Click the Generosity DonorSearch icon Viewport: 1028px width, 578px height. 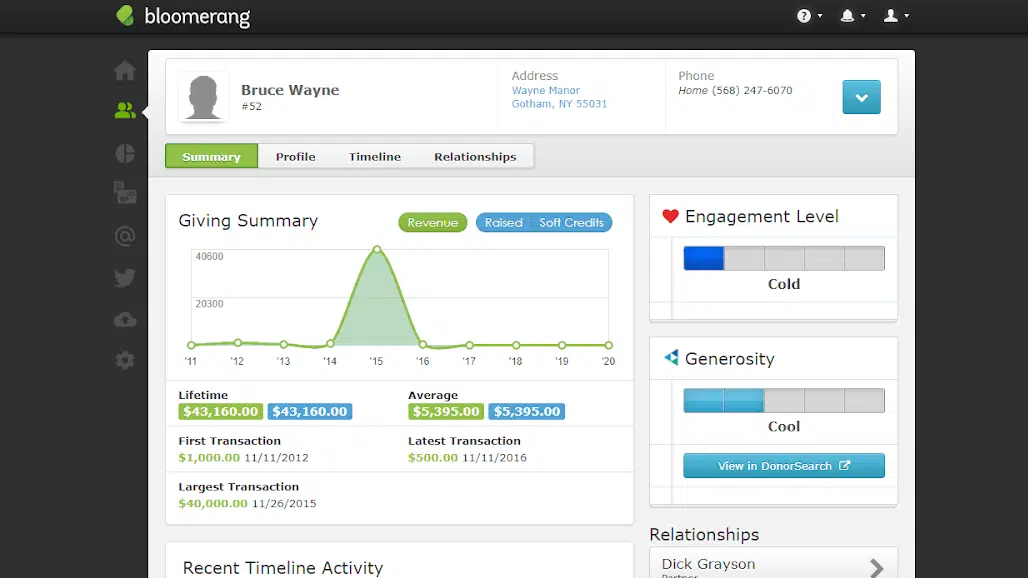coord(671,358)
